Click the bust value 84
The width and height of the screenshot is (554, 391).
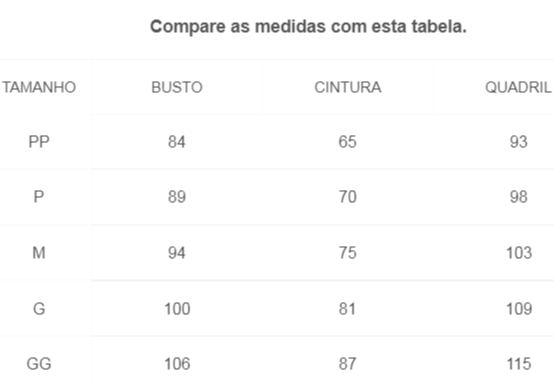177,142
